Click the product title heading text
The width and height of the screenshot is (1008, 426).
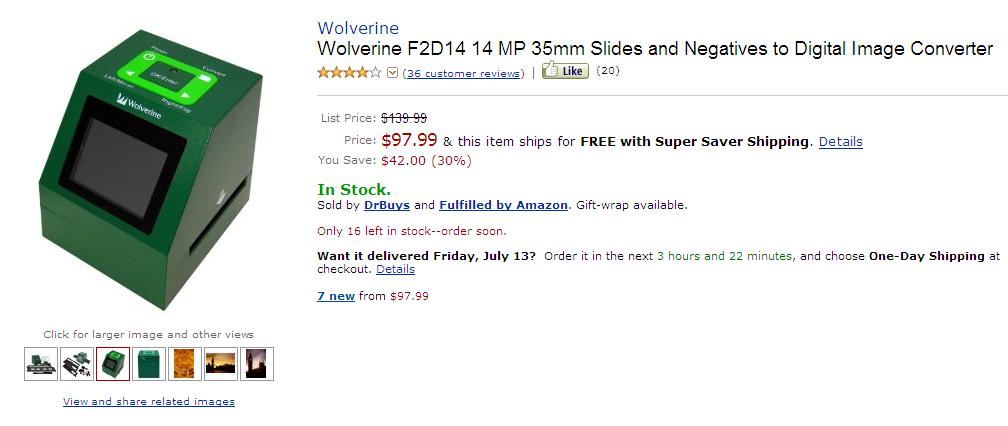pos(655,49)
